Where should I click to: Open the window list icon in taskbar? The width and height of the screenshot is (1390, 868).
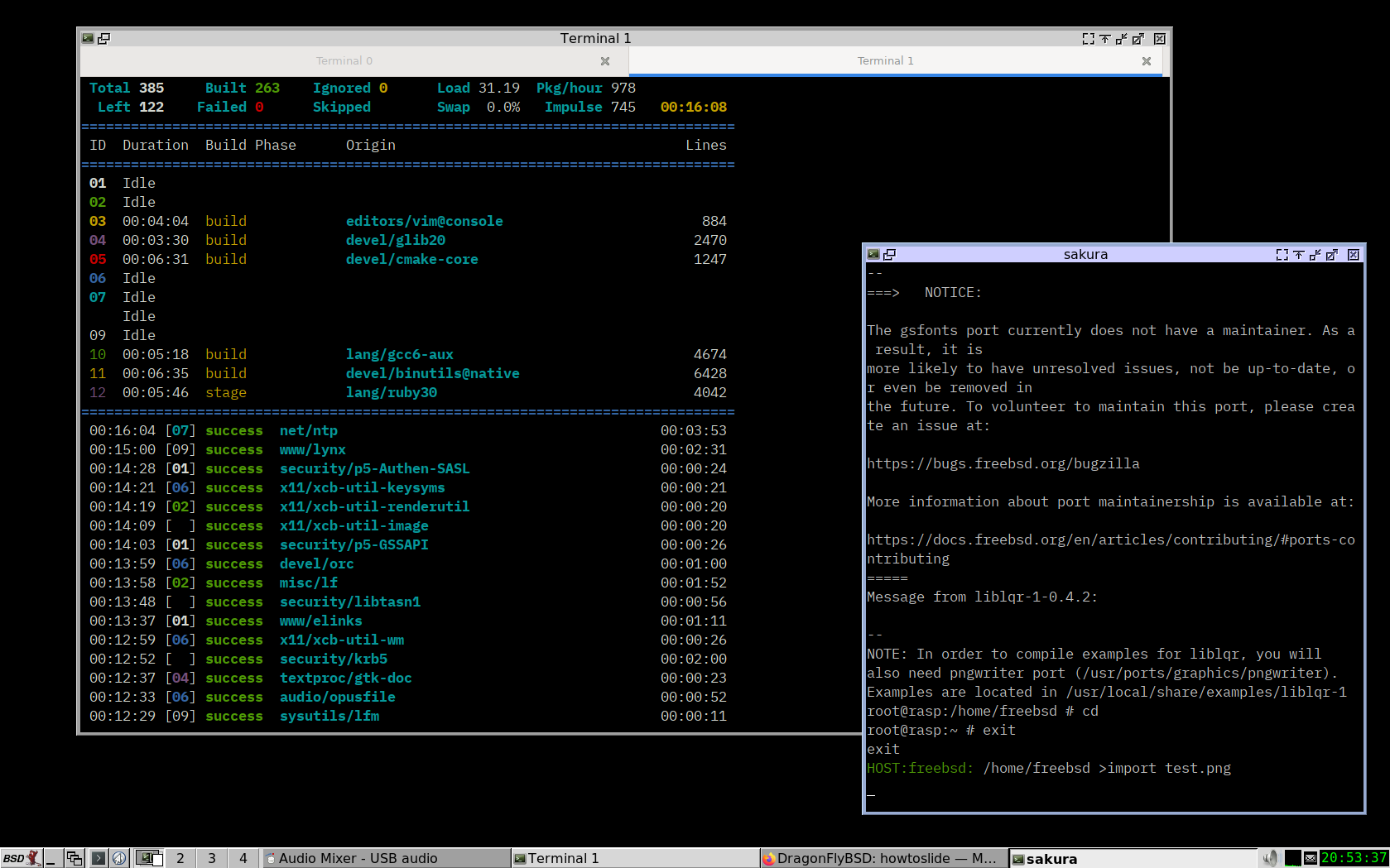pos(75,858)
